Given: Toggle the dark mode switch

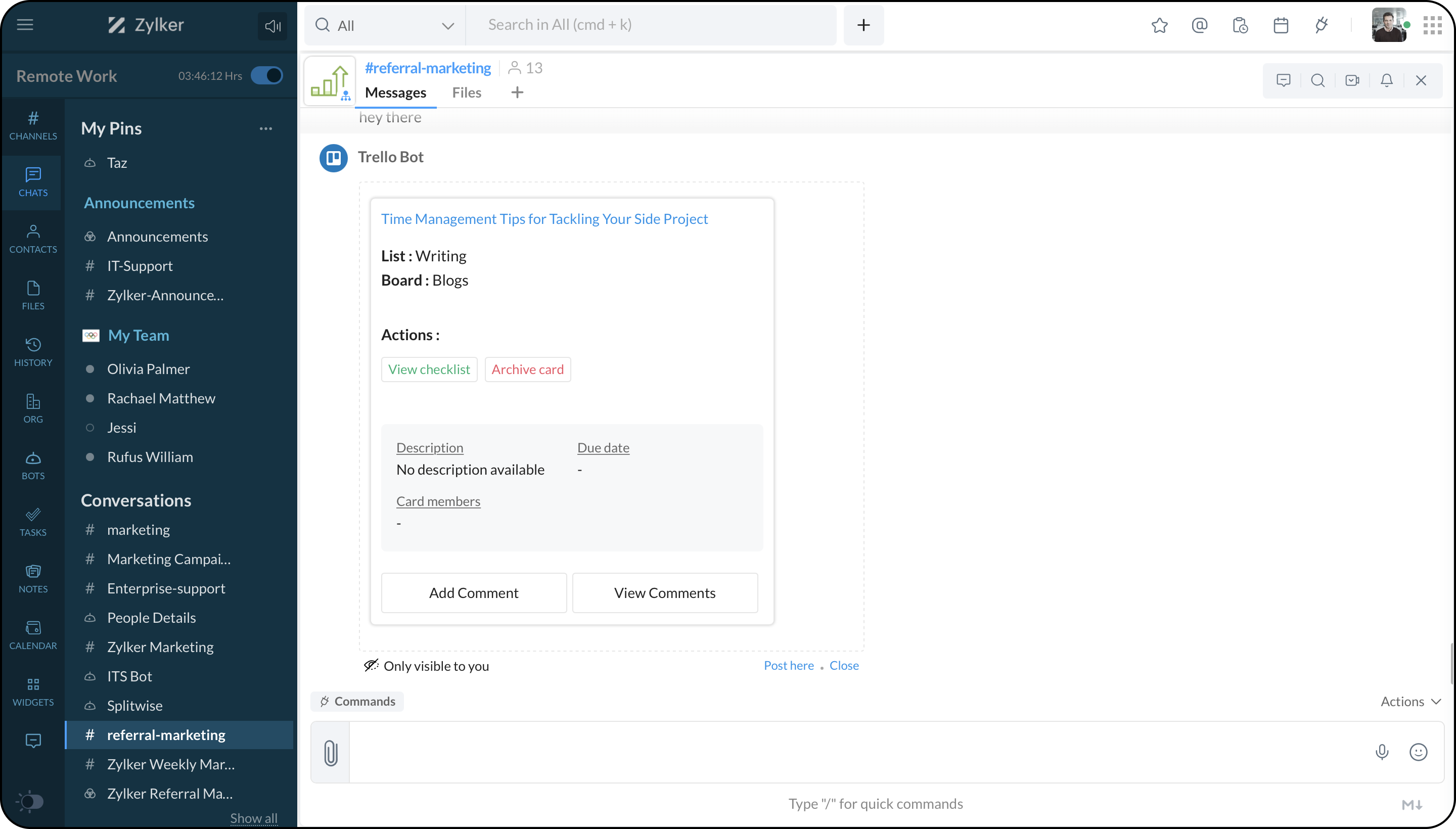Looking at the screenshot, I should point(31,802).
